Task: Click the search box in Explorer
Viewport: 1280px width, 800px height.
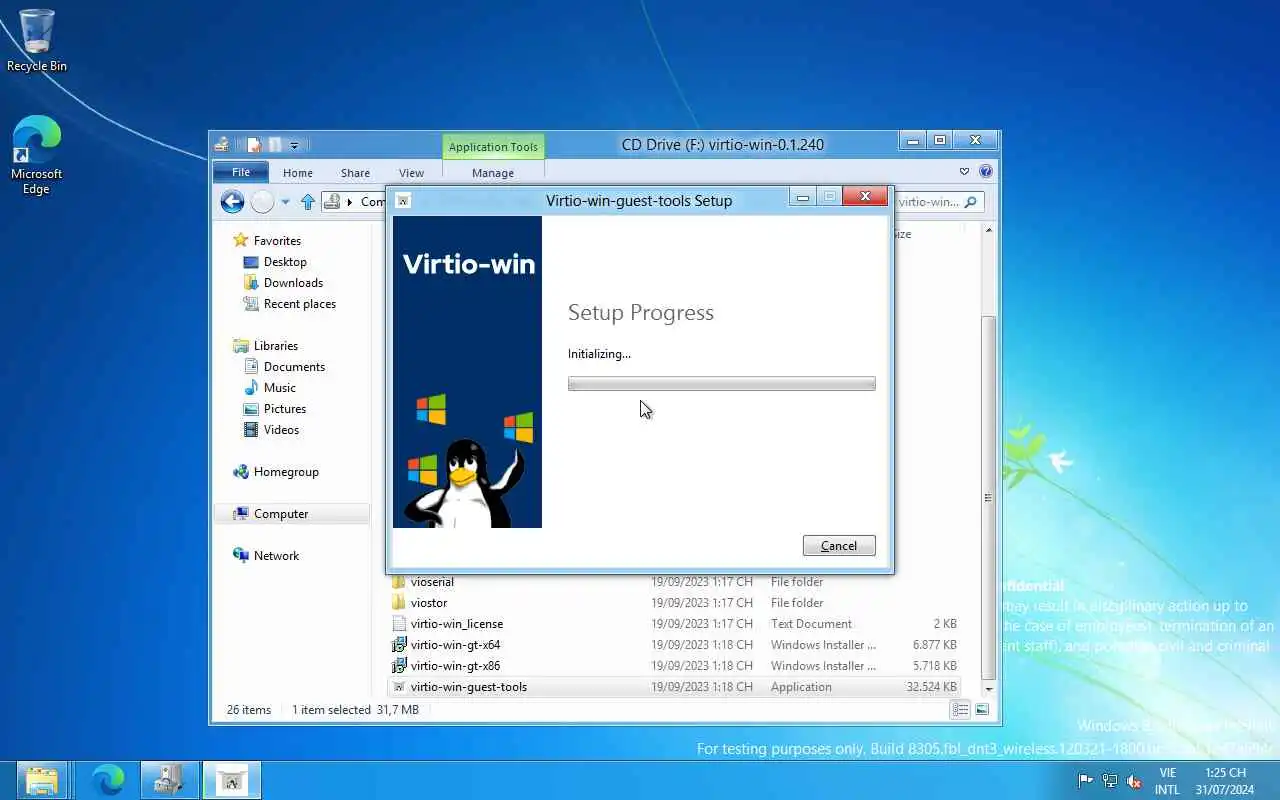Action: [x=938, y=202]
